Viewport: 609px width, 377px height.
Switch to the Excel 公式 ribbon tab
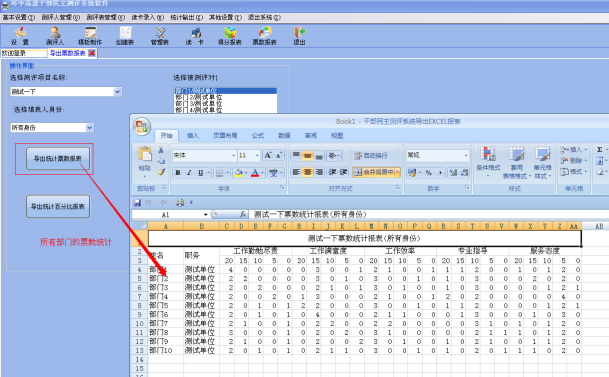pyautogui.click(x=258, y=136)
